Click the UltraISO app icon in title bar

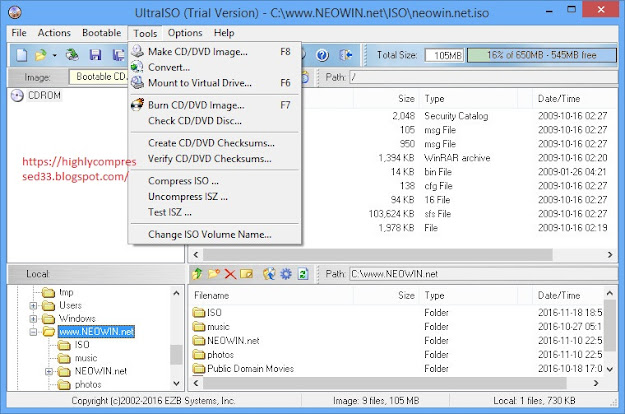coord(15,13)
